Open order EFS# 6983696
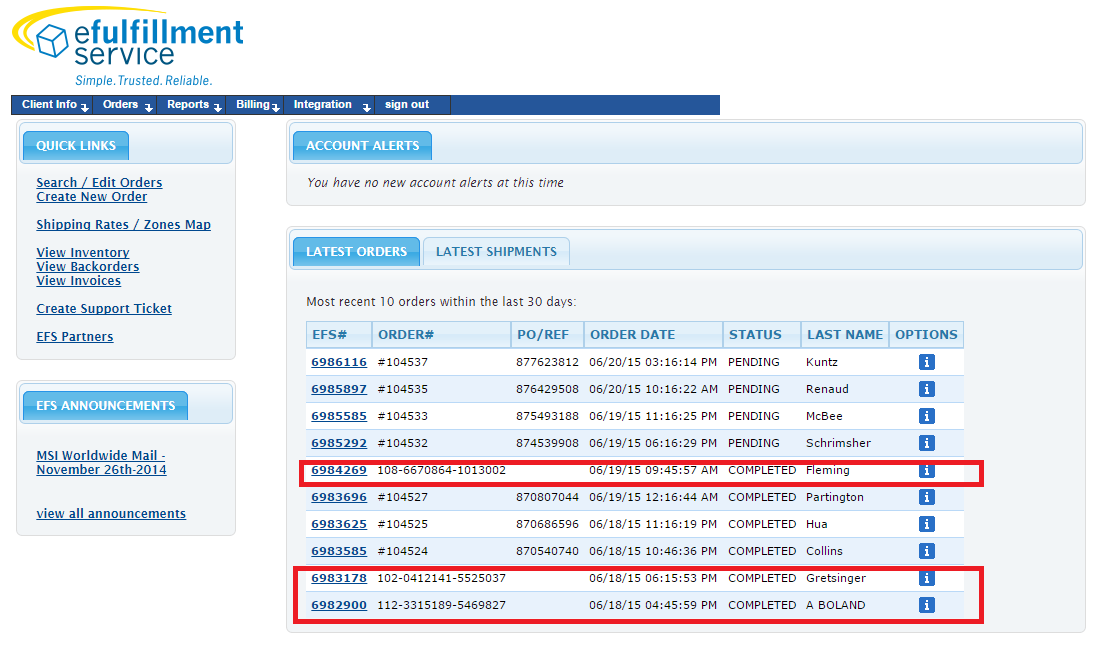 click(339, 497)
